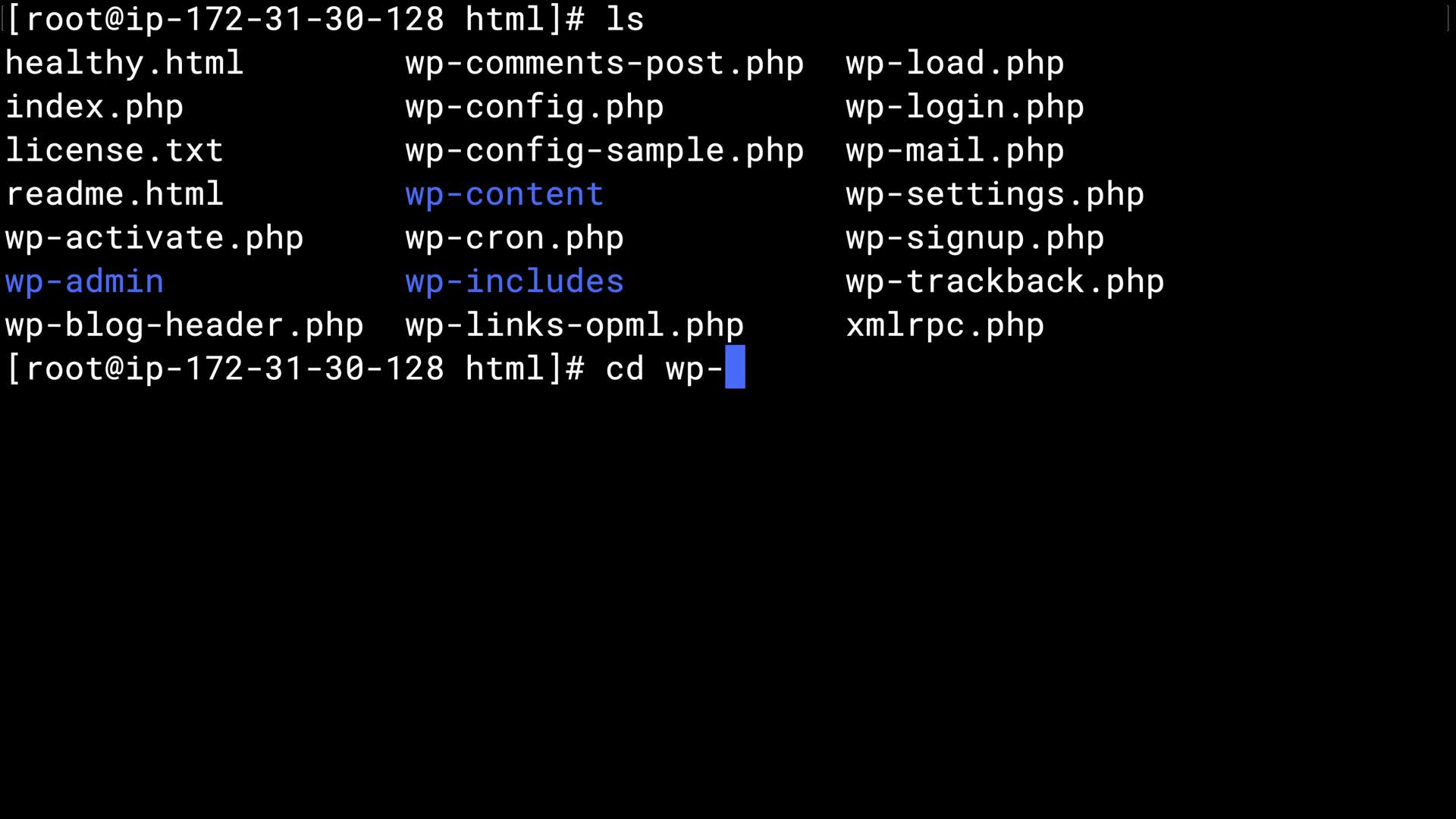Screen dimensions: 1456x819
Task: Click the wp-content directory name
Action: click(x=504, y=194)
